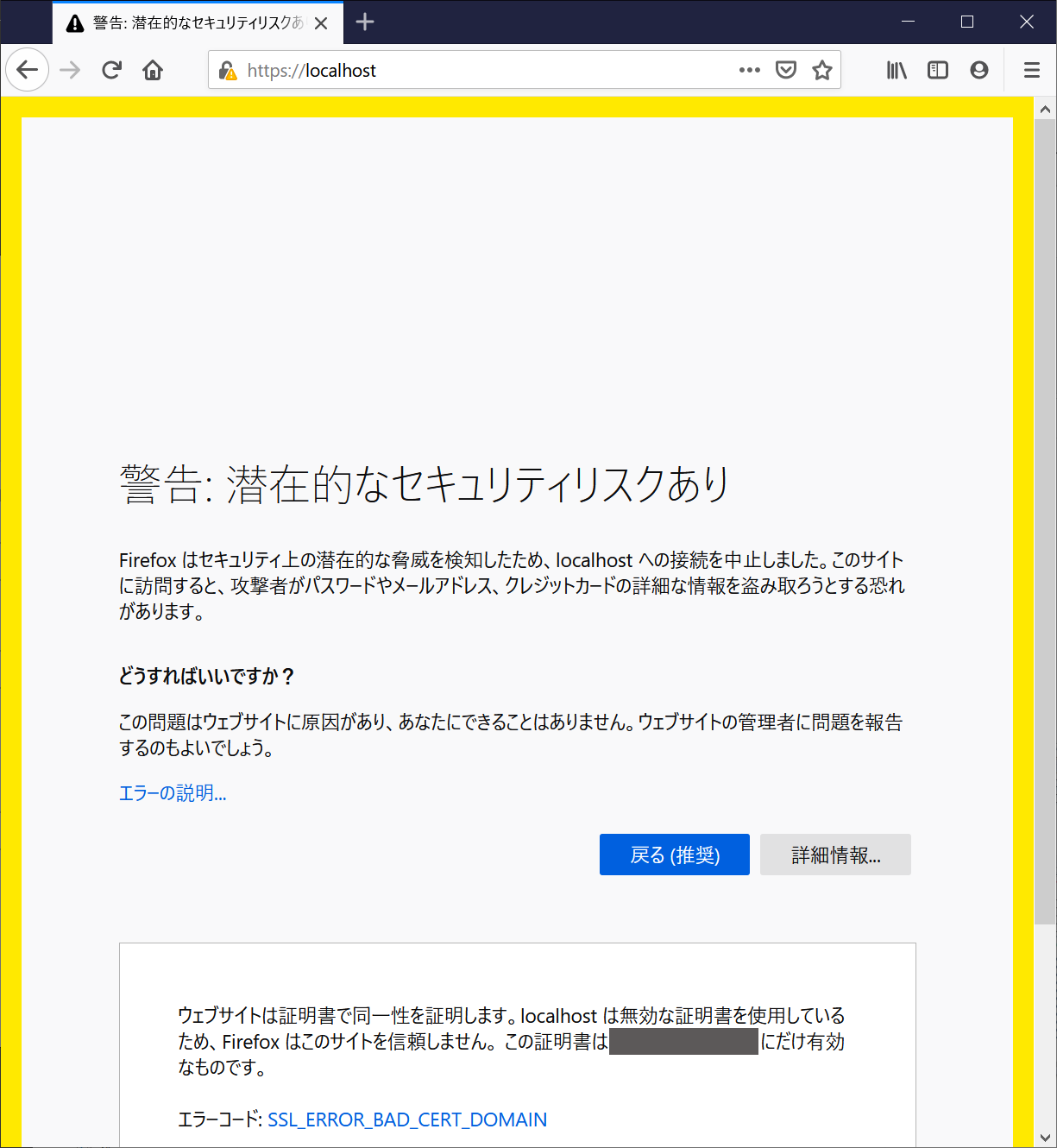Open page actions three-dot menu

(x=750, y=70)
